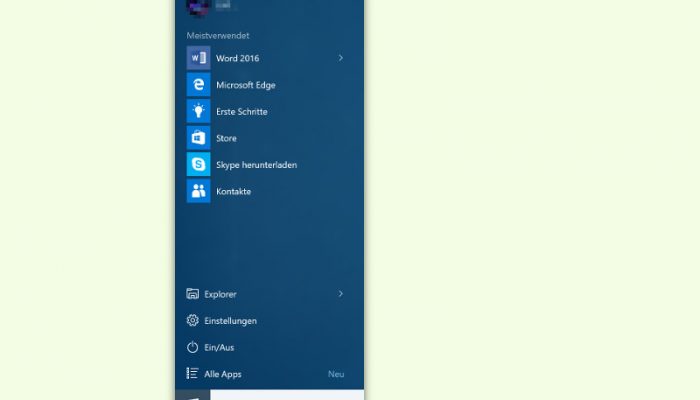Launch Microsoft Edge via its icon
This screenshot has width=700, height=400.
coord(198,85)
